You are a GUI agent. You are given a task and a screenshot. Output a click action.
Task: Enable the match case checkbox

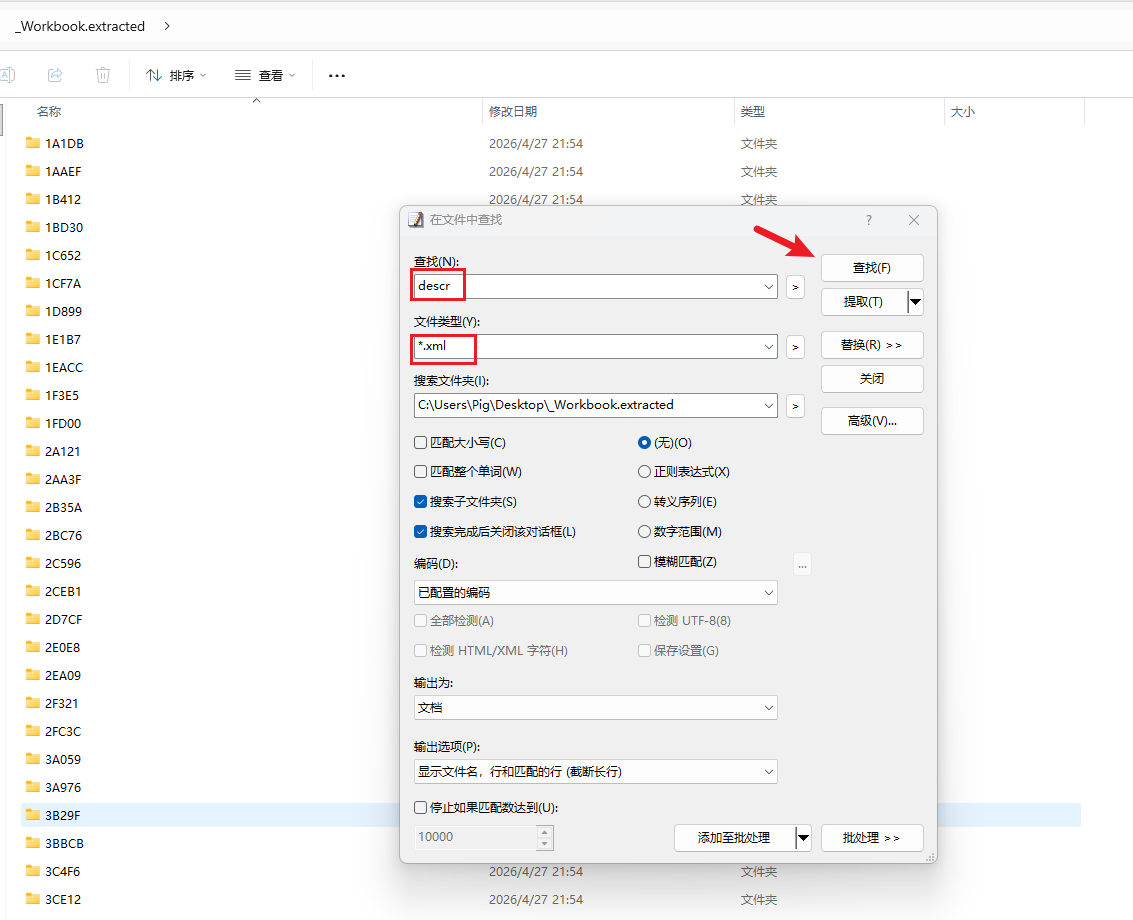coord(421,443)
